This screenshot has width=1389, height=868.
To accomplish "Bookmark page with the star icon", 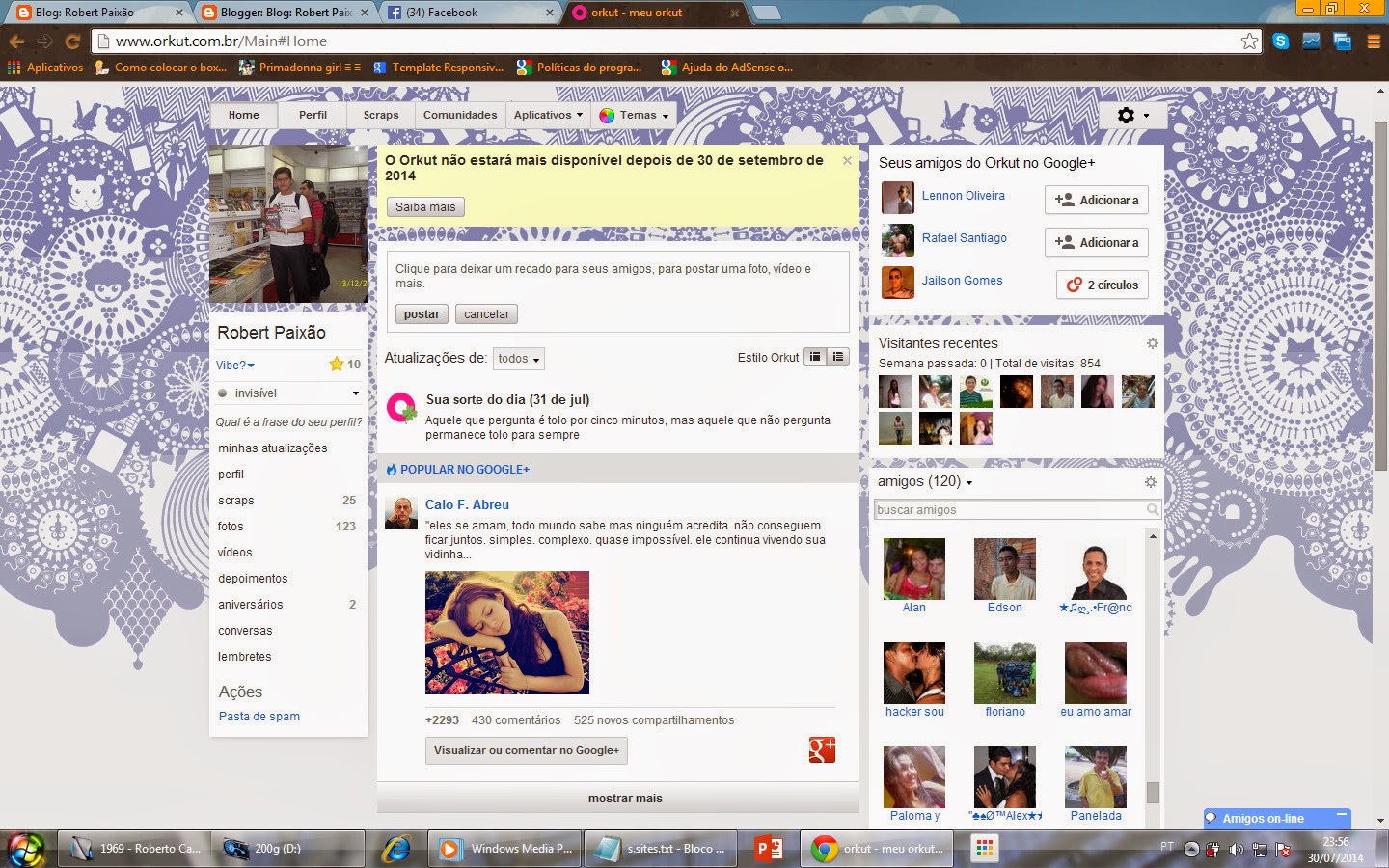I will 1249,41.
